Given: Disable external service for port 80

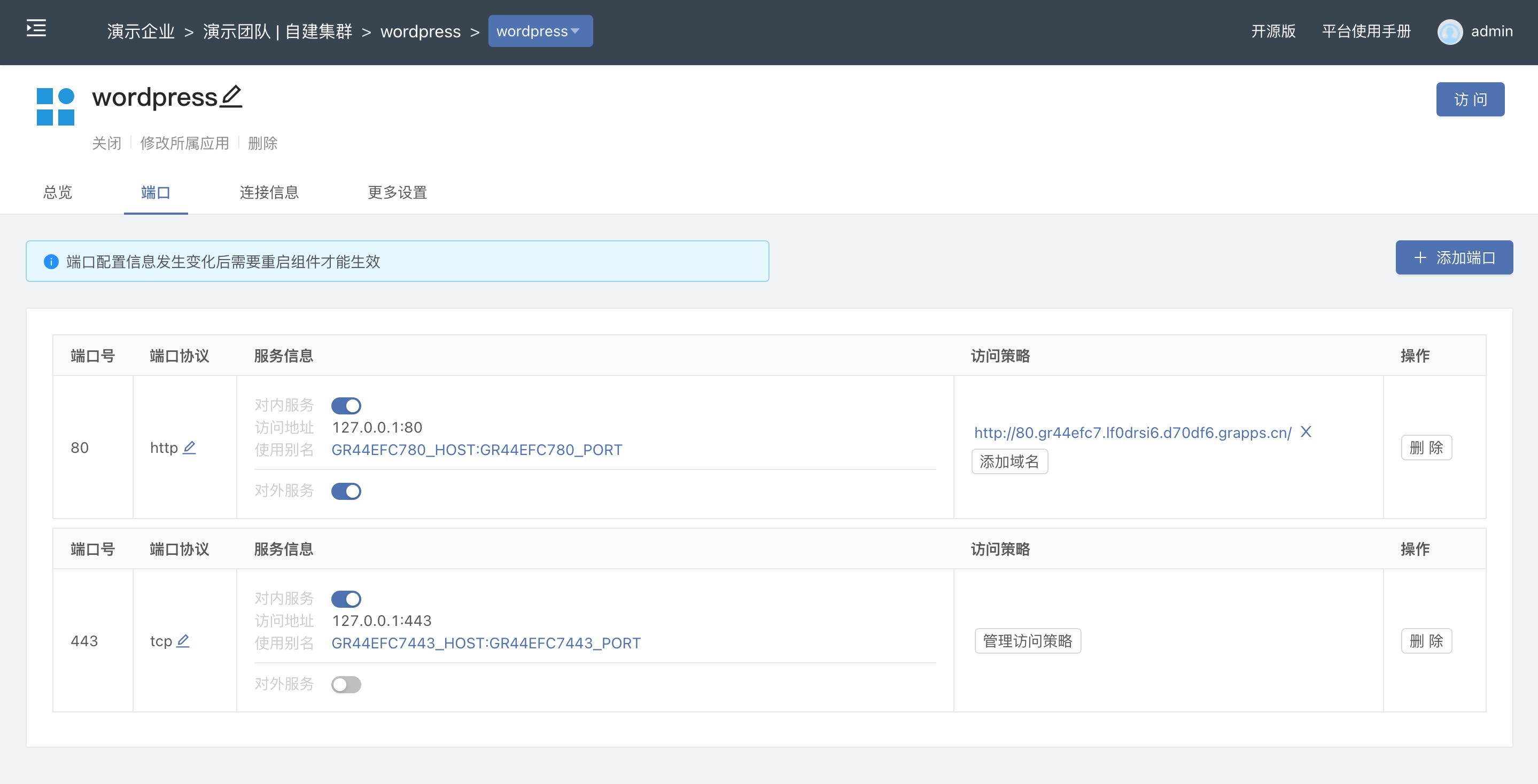Looking at the screenshot, I should (x=346, y=491).
